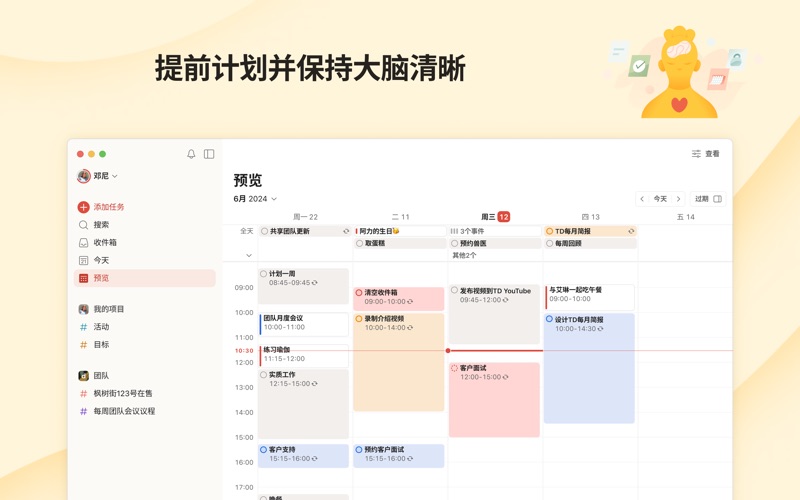The image size is (800, 500).
Task: Go to previous week arrow
Action: coord(642,199)
